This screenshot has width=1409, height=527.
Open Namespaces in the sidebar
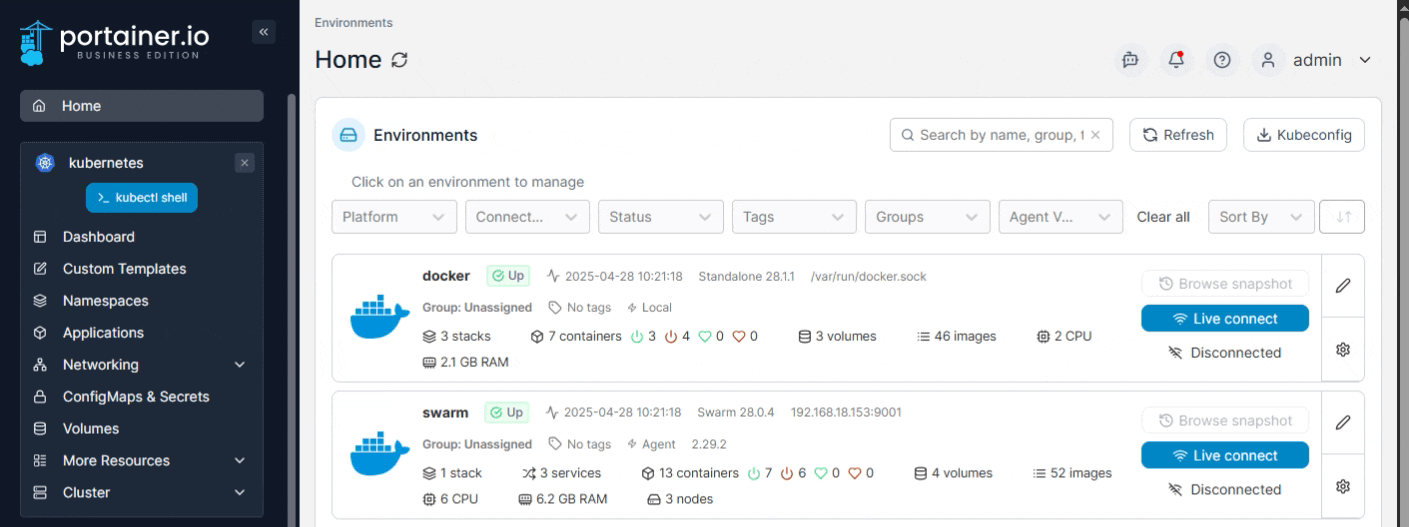105,301
